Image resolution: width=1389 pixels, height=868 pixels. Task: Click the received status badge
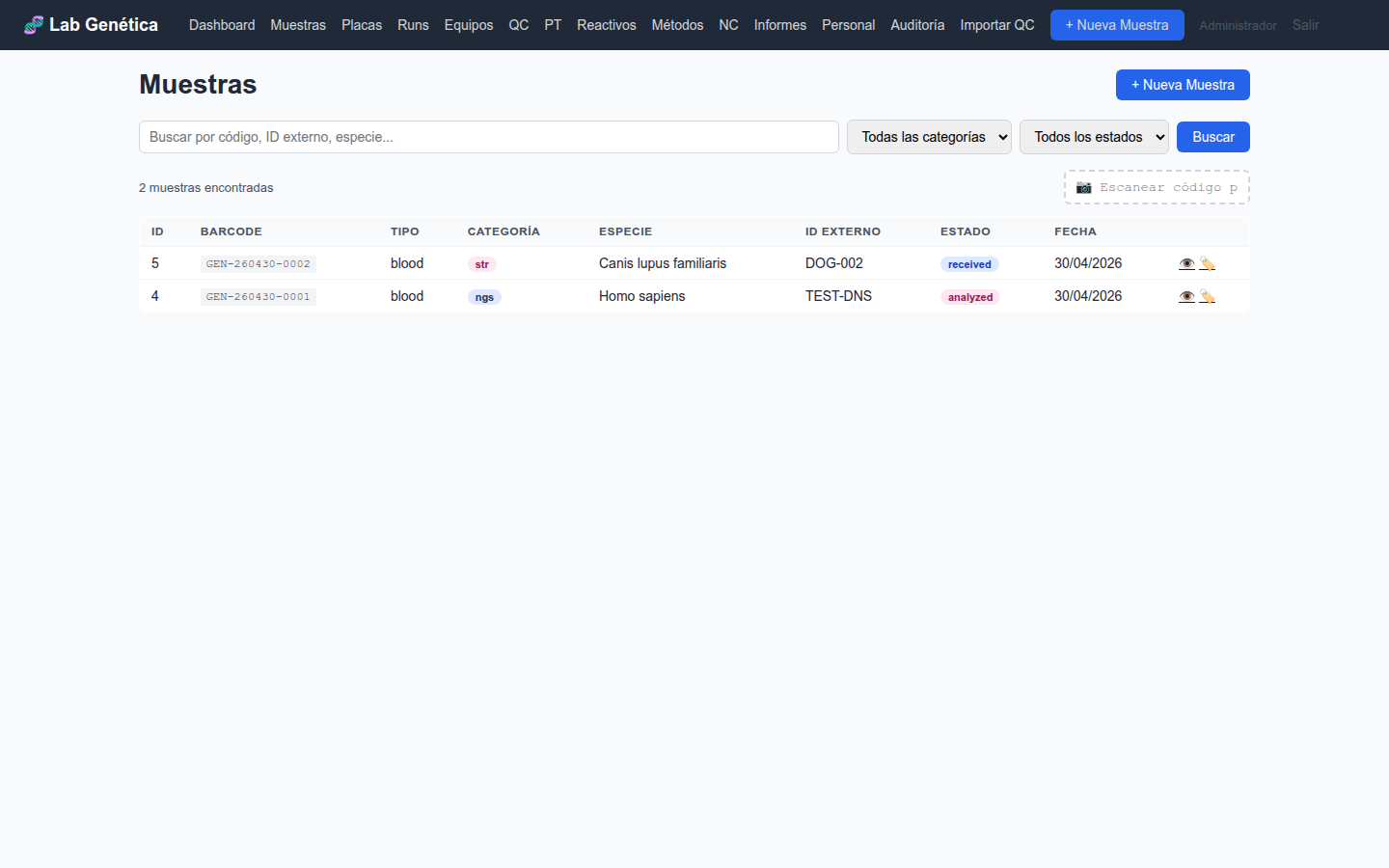pos(969,264)
